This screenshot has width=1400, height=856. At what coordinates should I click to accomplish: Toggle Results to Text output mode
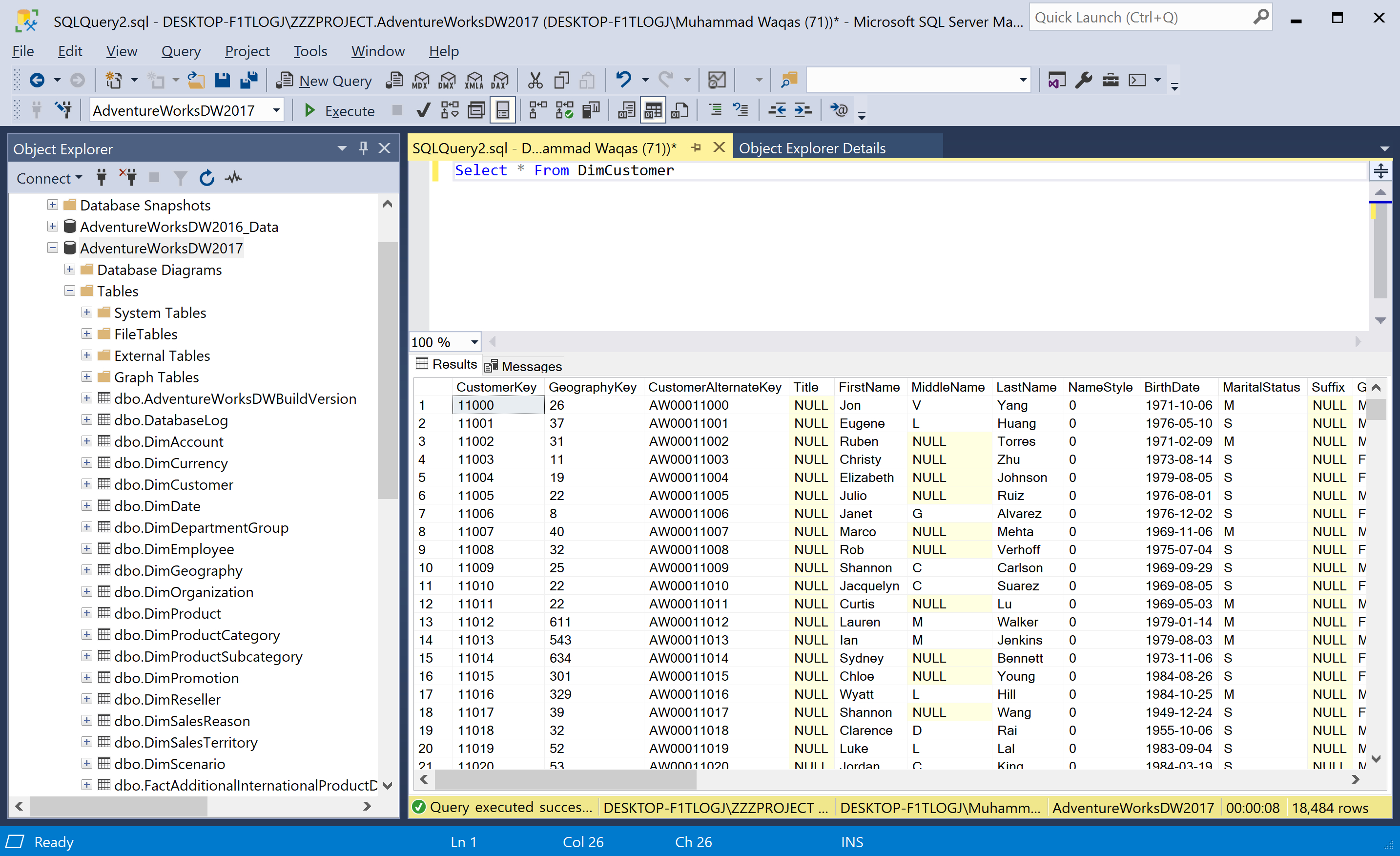(x=626, y=110)
